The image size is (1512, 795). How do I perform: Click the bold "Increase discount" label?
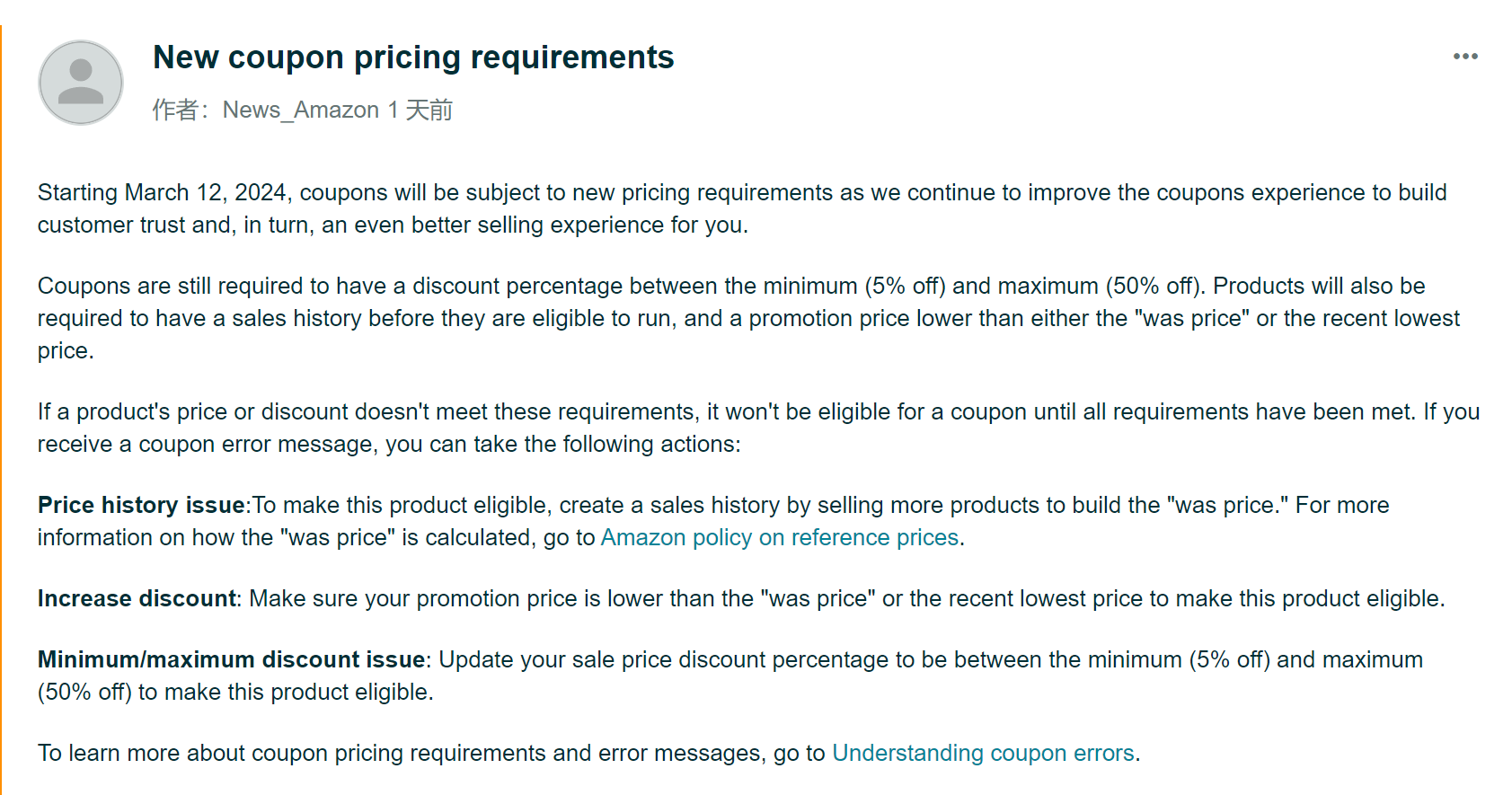pos(137,598)
